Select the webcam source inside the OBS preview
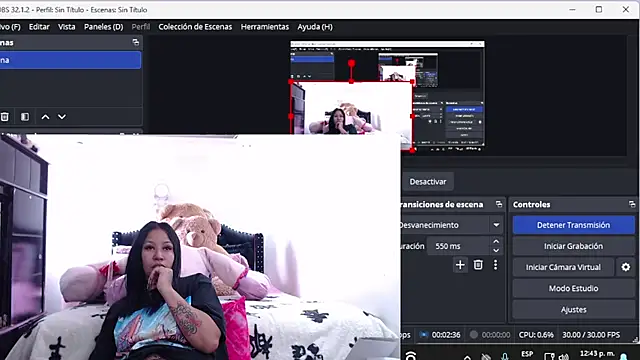 [351, 108]
